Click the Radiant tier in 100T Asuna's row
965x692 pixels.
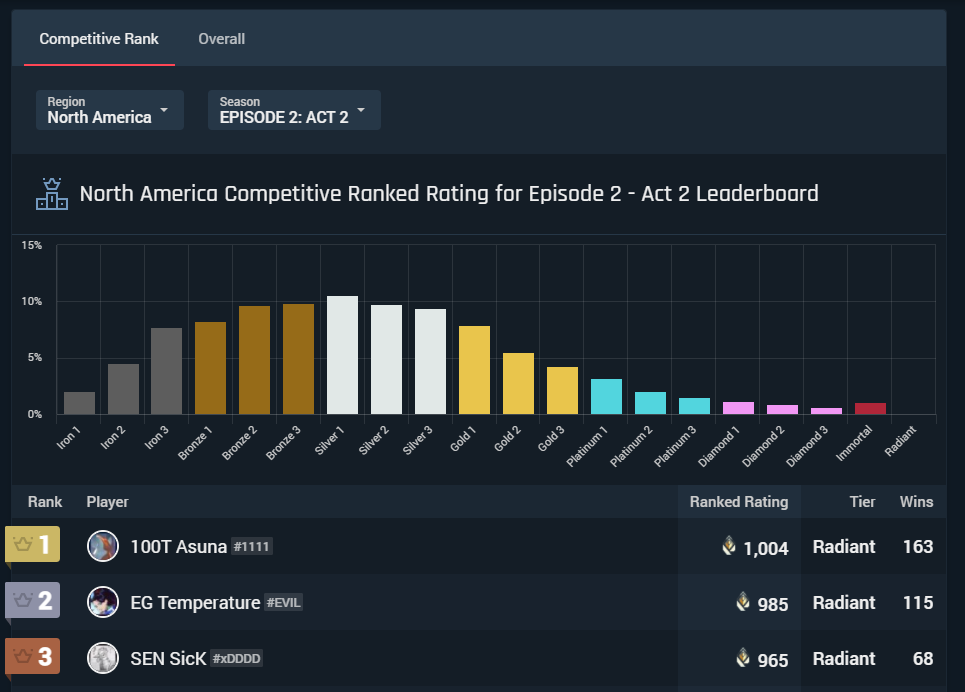pos(844,547)
